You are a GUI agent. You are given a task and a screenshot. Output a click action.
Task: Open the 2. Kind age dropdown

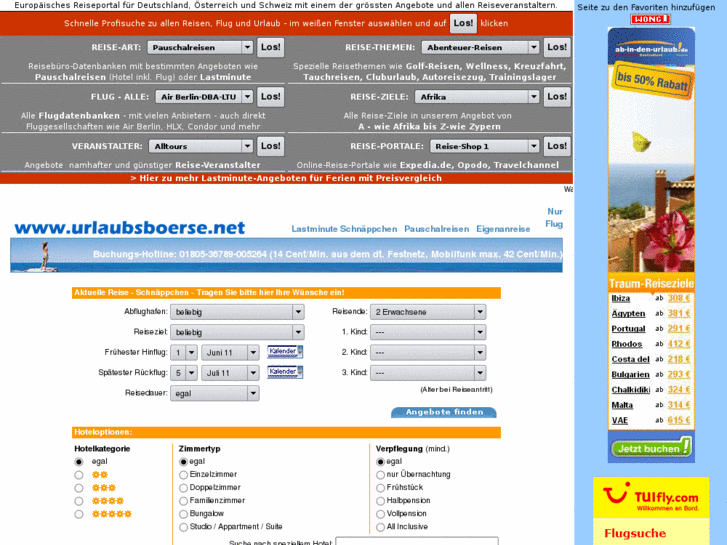pos(428,353)
